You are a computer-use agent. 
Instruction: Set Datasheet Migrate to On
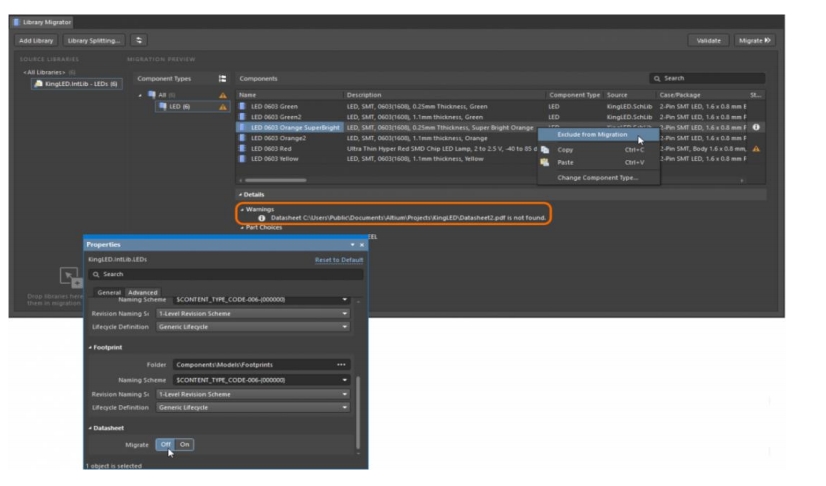184,445
